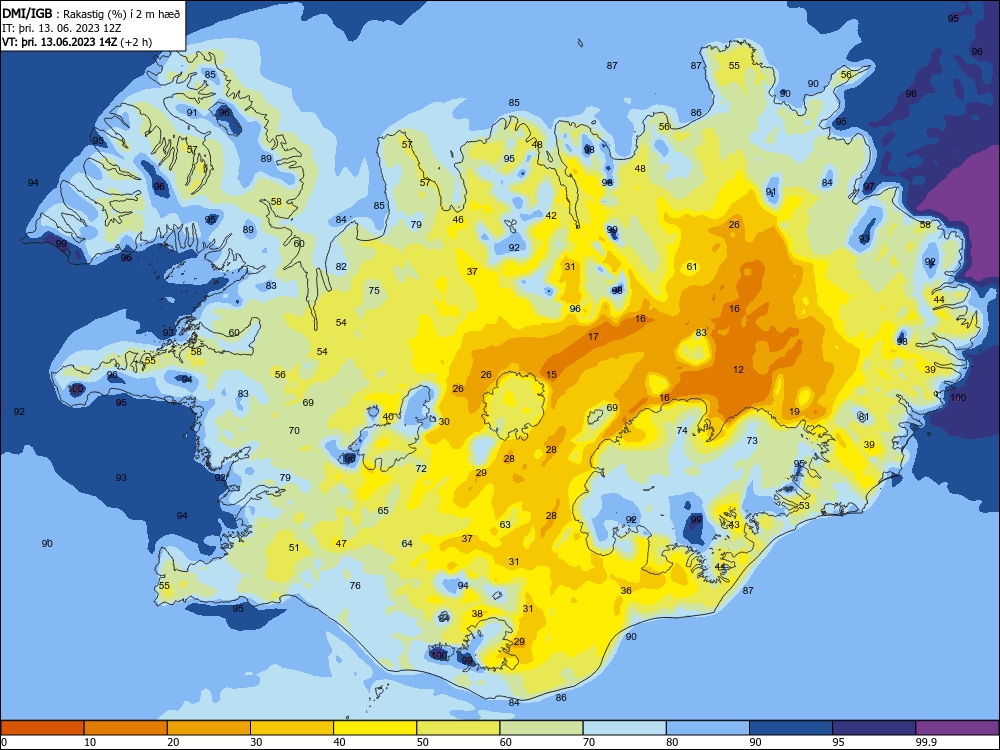The image size is (1000, 750).
Task: Select the 95–99.9 indigo legend swatch
Action: click(x=874, y=728)
